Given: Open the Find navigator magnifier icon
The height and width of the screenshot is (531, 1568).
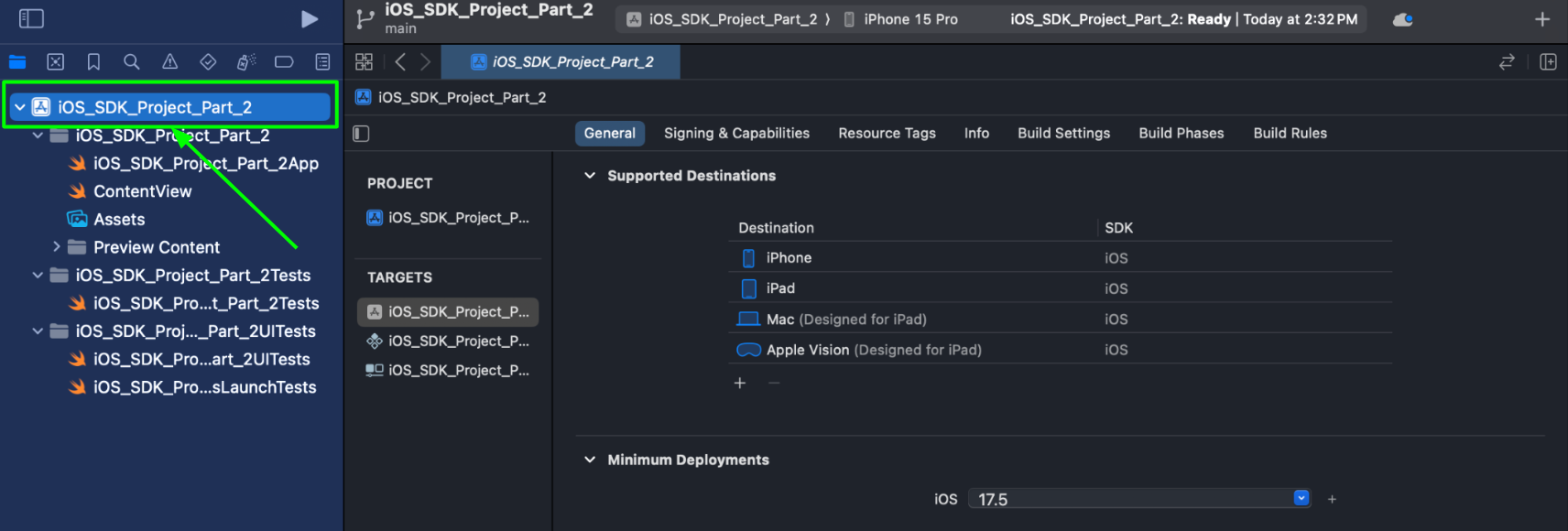Looking at the screenshot, I should pos(132,62).
